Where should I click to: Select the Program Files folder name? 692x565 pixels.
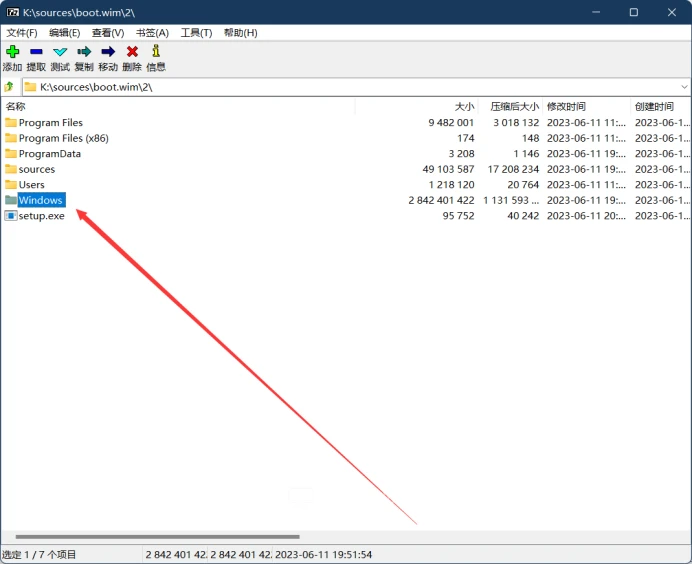click(51, 122)
